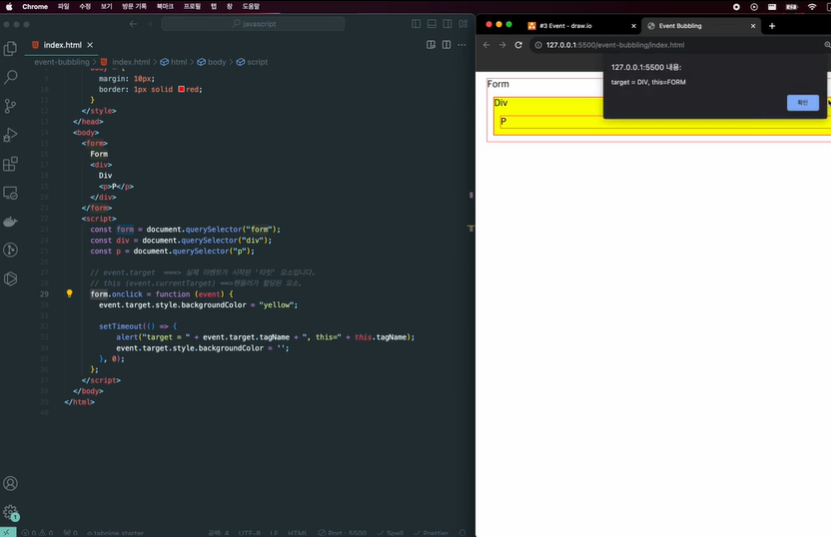Click the Wi-Fi icon in the macOS menu bar

pyautogui.click(x=811, y=7)
